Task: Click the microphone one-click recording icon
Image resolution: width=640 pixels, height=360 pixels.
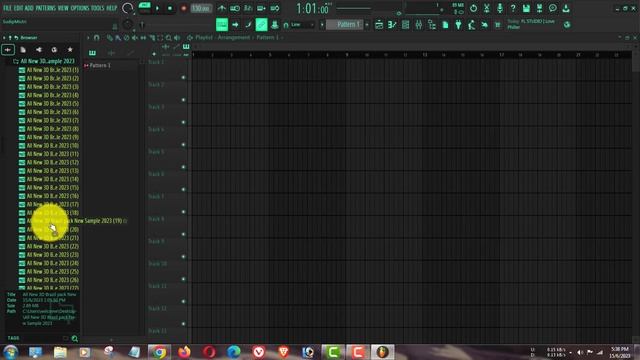Action: coord(500,8)
